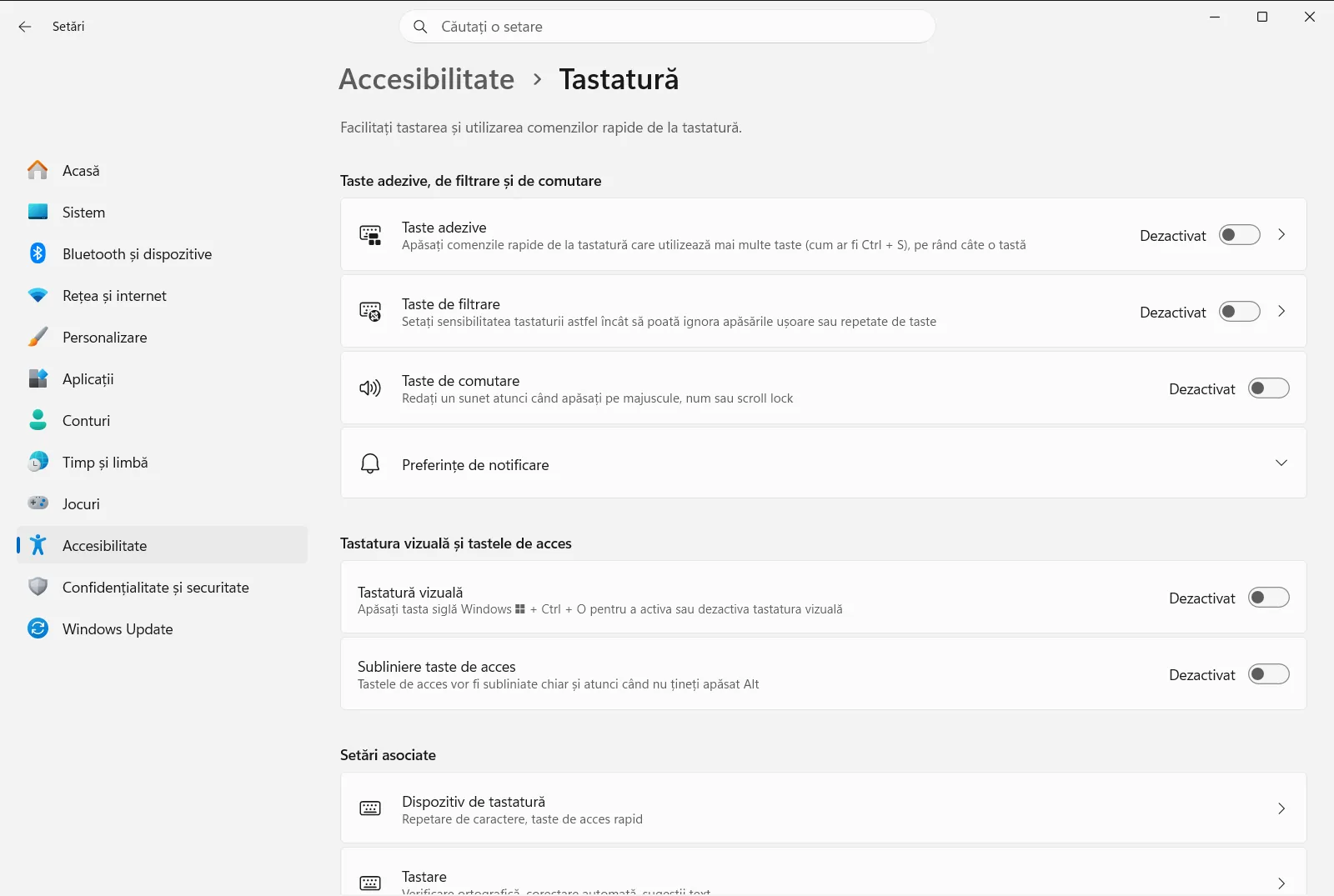1334x896 pixels.
Task: Click the Aplicații icon in sidebar
Action: [38, 378]
